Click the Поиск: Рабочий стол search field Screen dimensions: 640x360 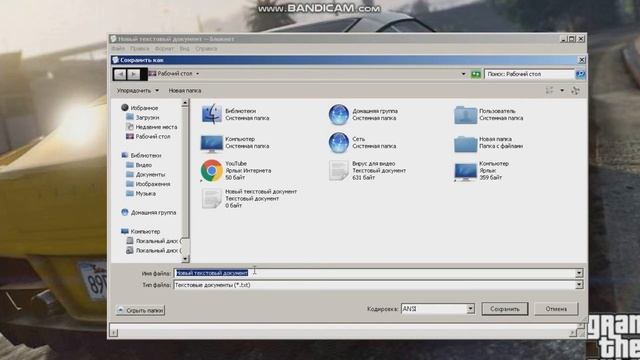(529, 74)
